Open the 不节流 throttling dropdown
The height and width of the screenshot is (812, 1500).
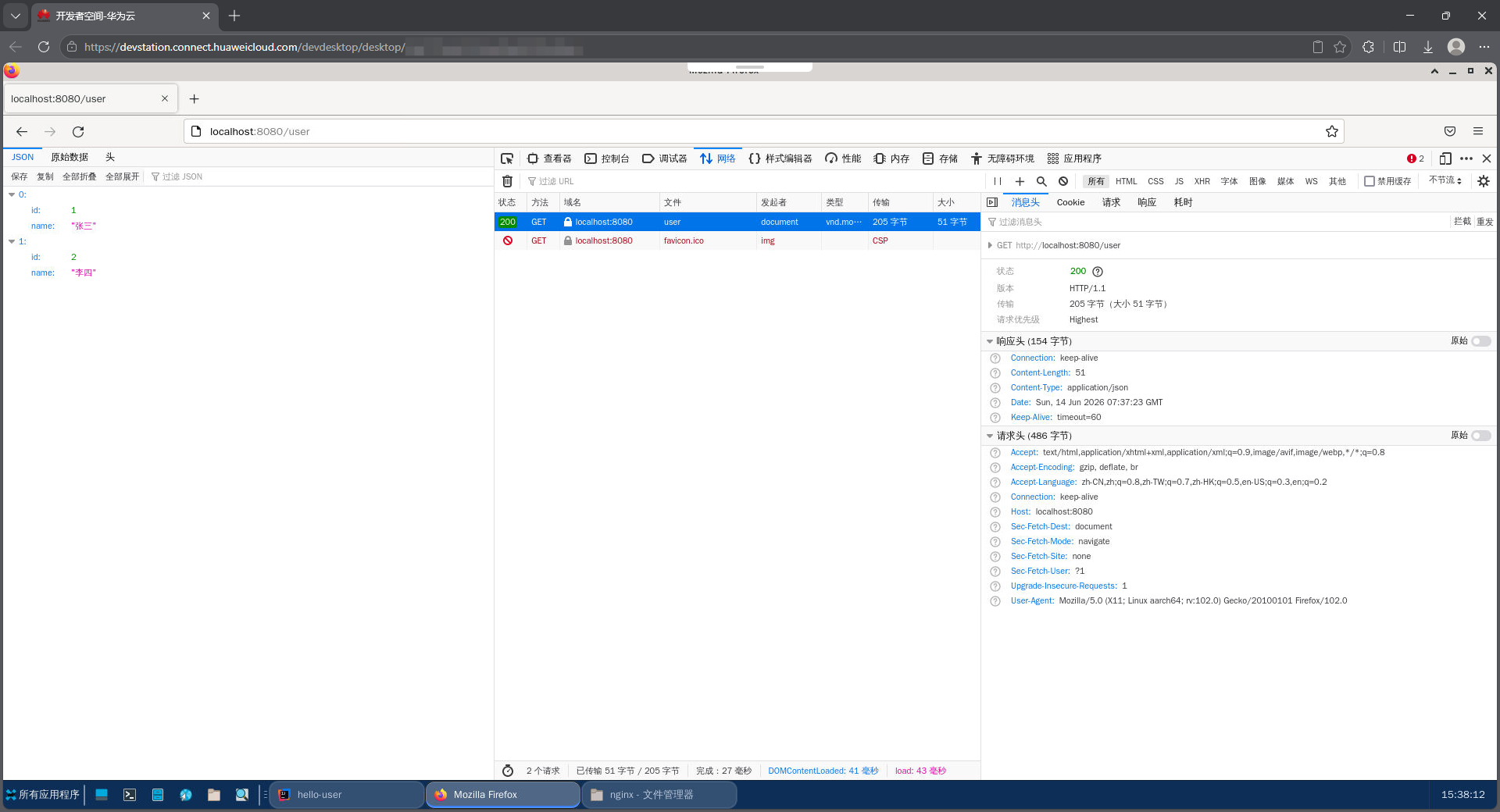click(x=1445, y=180)
